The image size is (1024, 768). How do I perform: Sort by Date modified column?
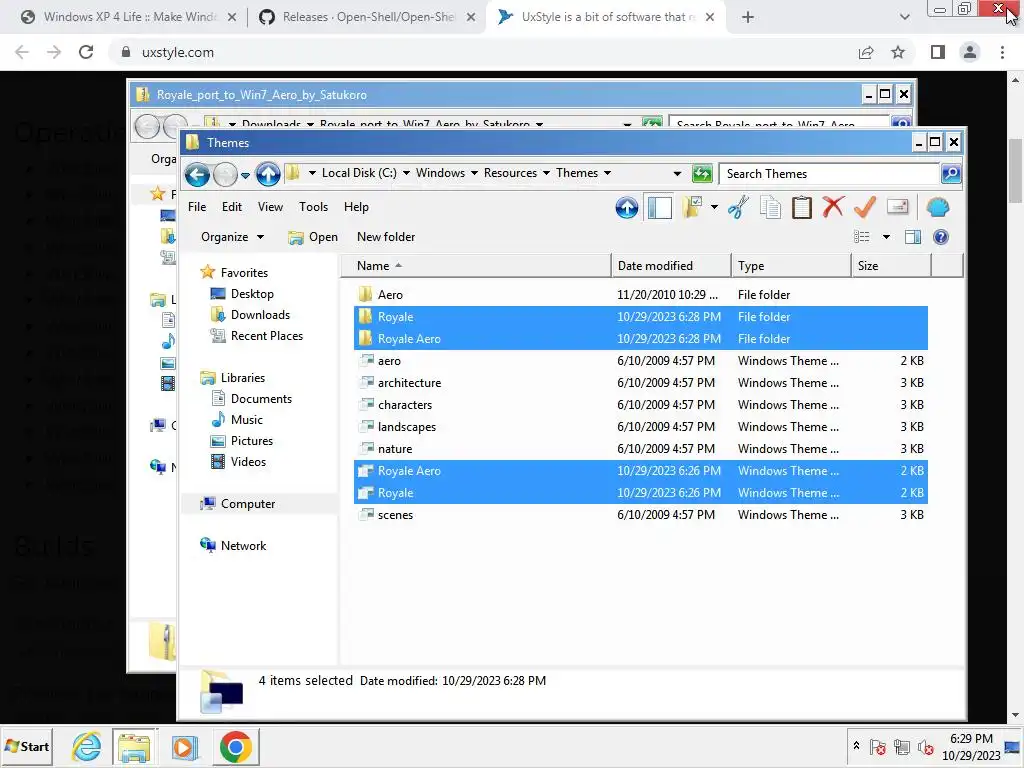click(671, 266)
